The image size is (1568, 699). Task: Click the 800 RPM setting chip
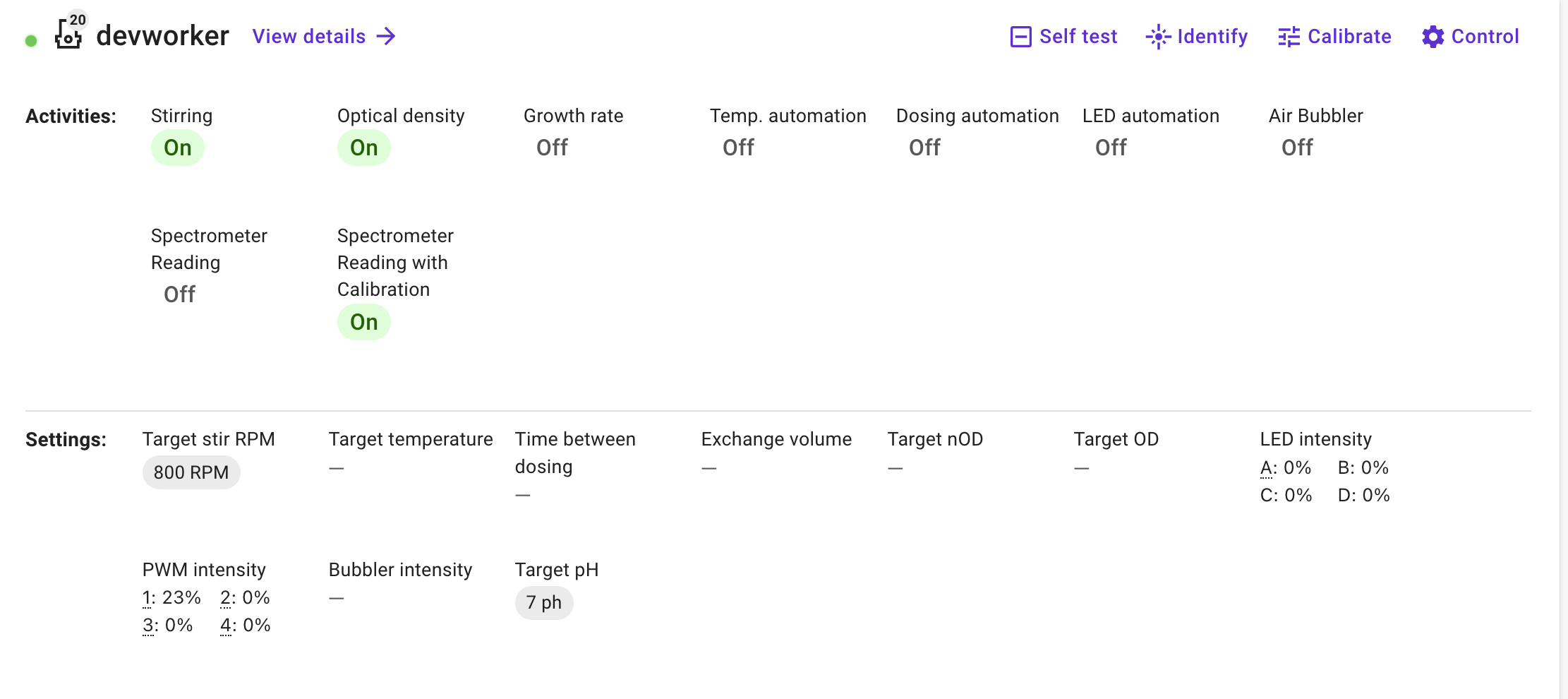[x=191, y=472]
